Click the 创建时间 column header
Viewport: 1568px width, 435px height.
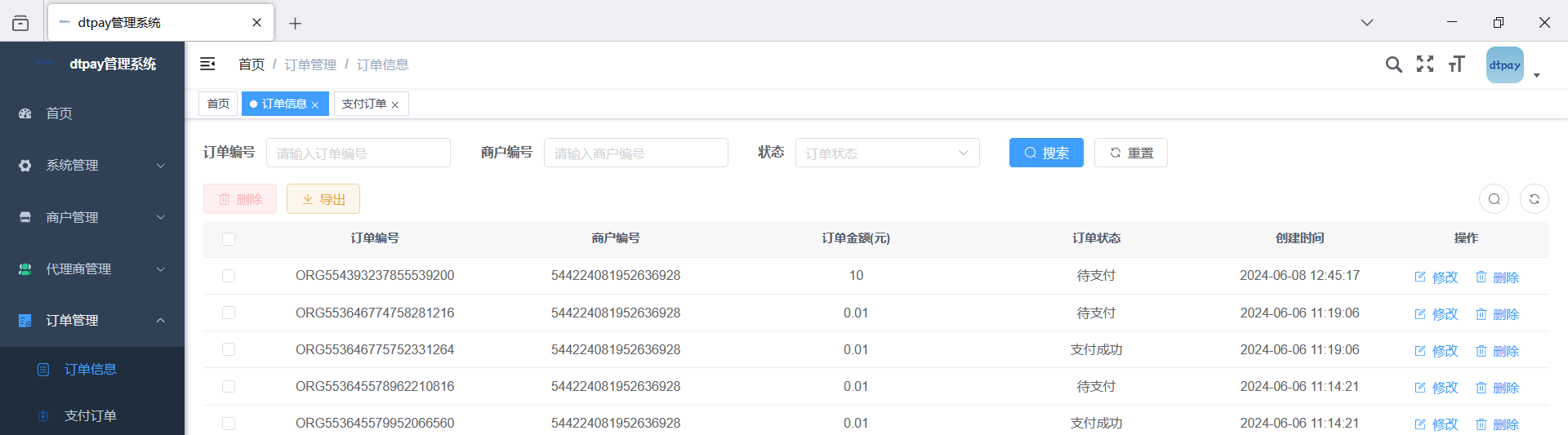click(1300, 238)
